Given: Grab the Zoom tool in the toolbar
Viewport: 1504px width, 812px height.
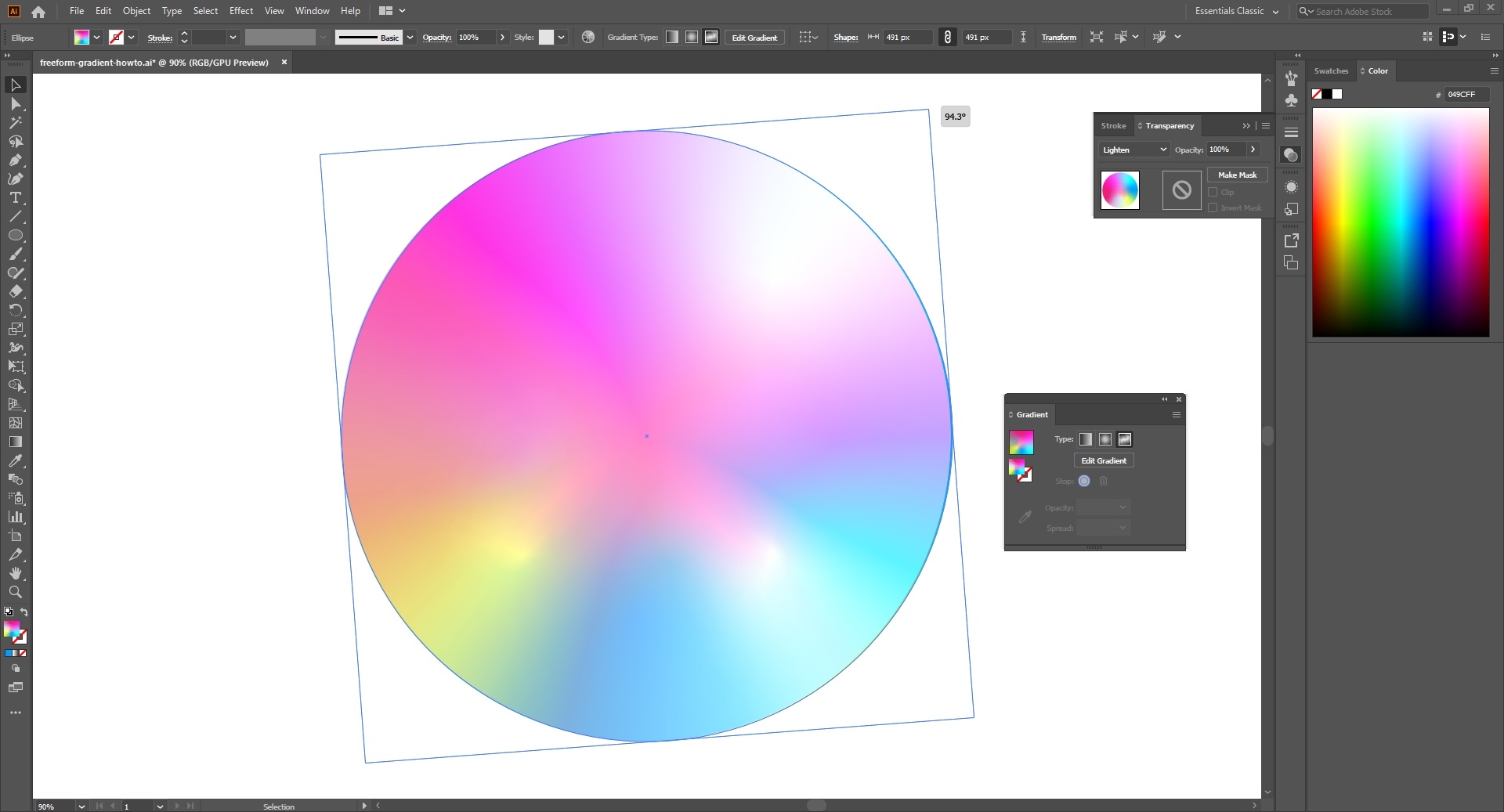Looking at the screenshot, I should point(15,593).
